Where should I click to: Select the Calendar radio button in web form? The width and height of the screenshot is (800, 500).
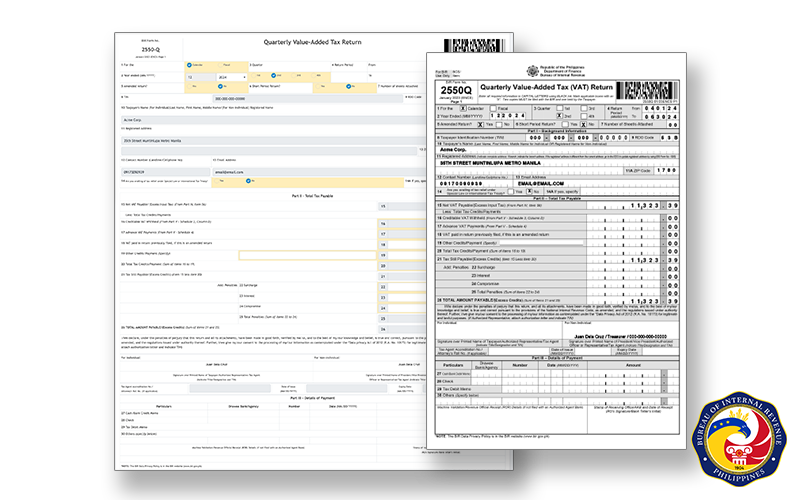point(189,65)
